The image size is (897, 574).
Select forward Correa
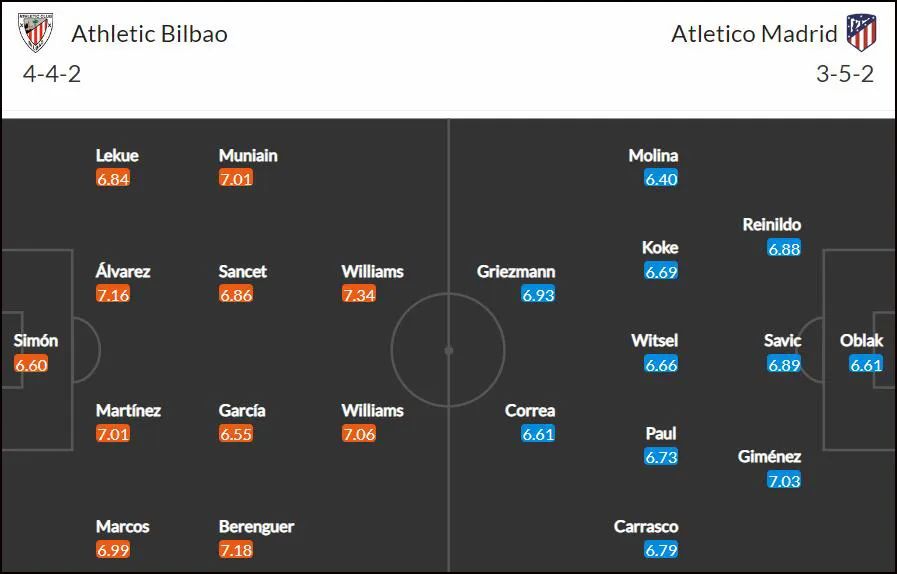point(530,410)
